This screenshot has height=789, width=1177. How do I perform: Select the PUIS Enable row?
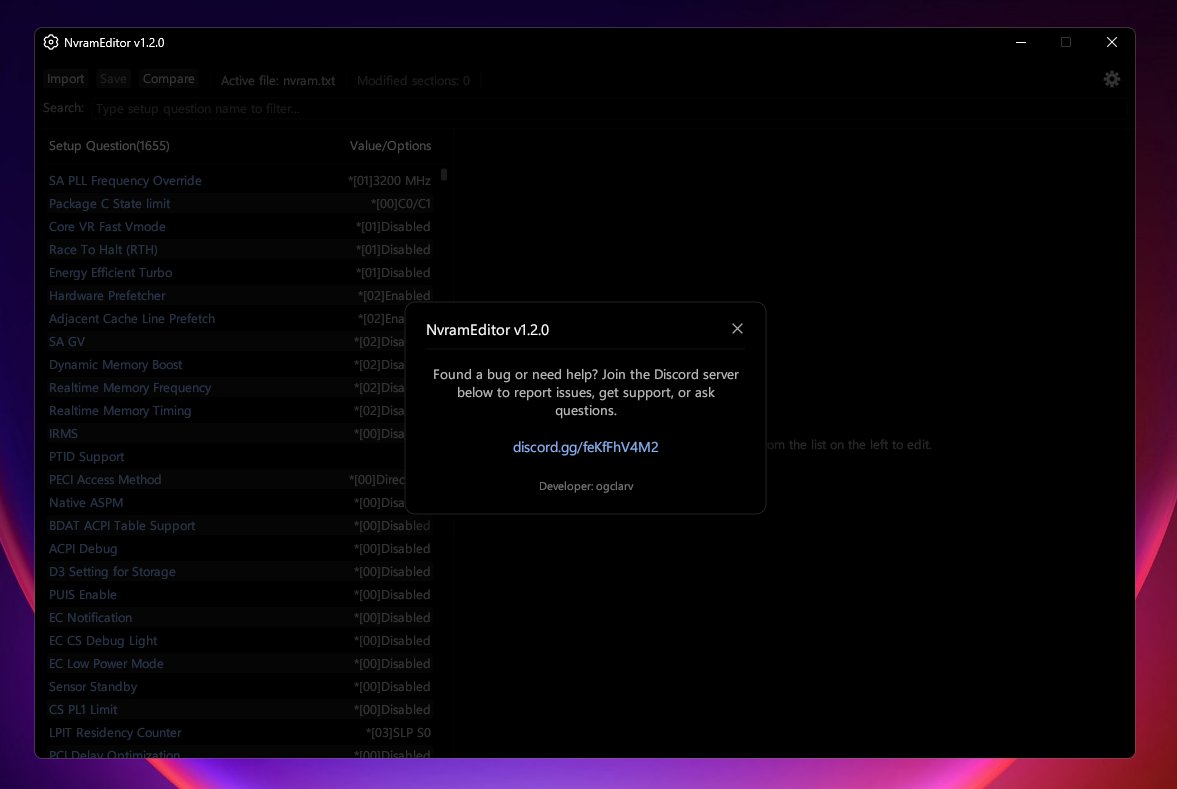point(239,595)
